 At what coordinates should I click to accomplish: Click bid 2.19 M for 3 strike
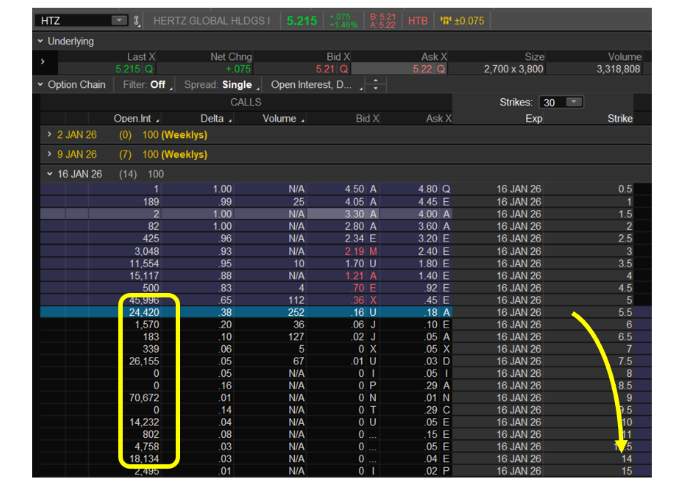[361, 251]
